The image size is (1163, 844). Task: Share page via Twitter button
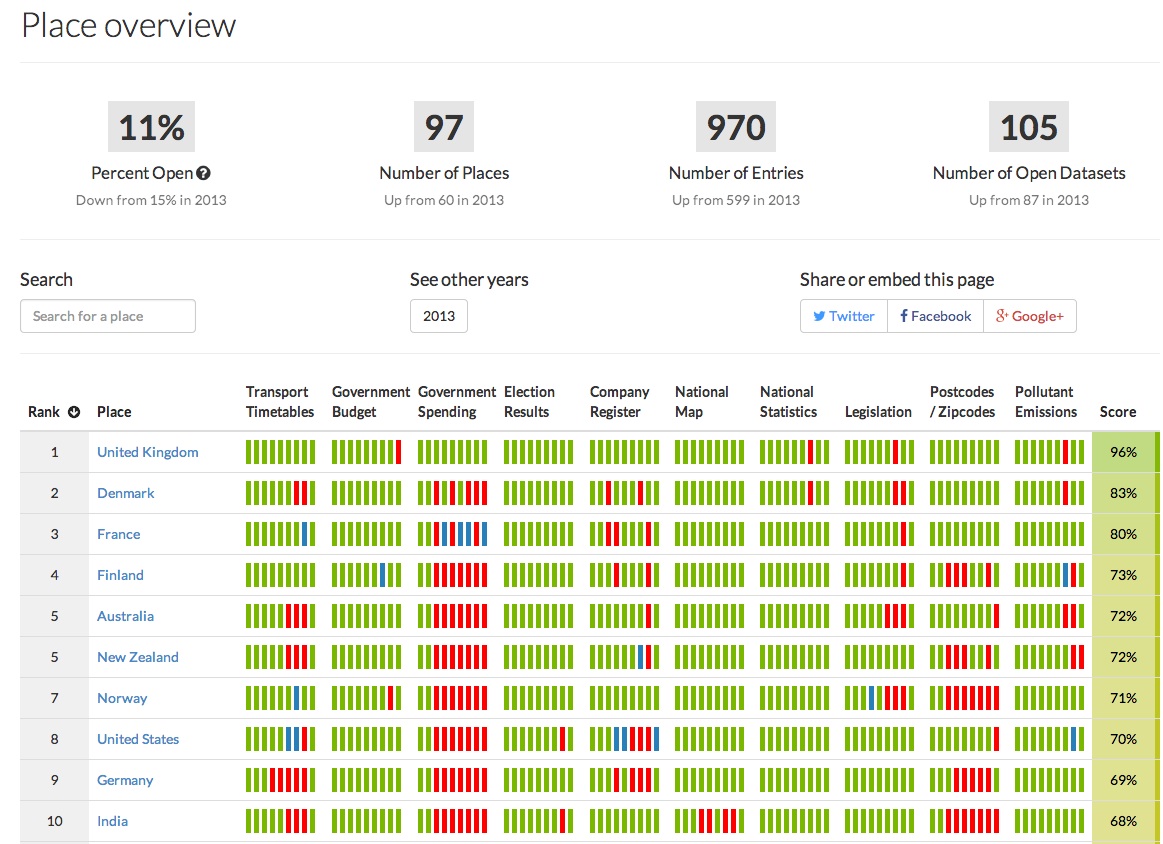844,316
